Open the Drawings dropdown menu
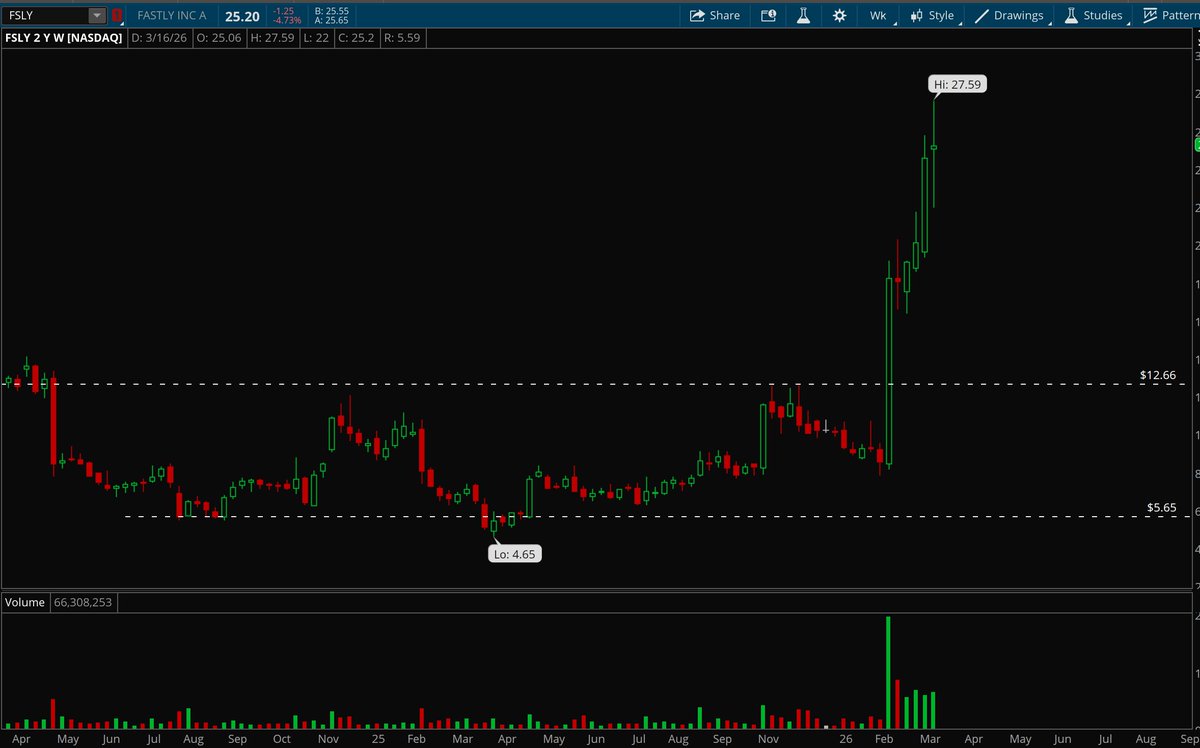The height and width of the screenshot is (748, 1200). tap(1010, 15)
